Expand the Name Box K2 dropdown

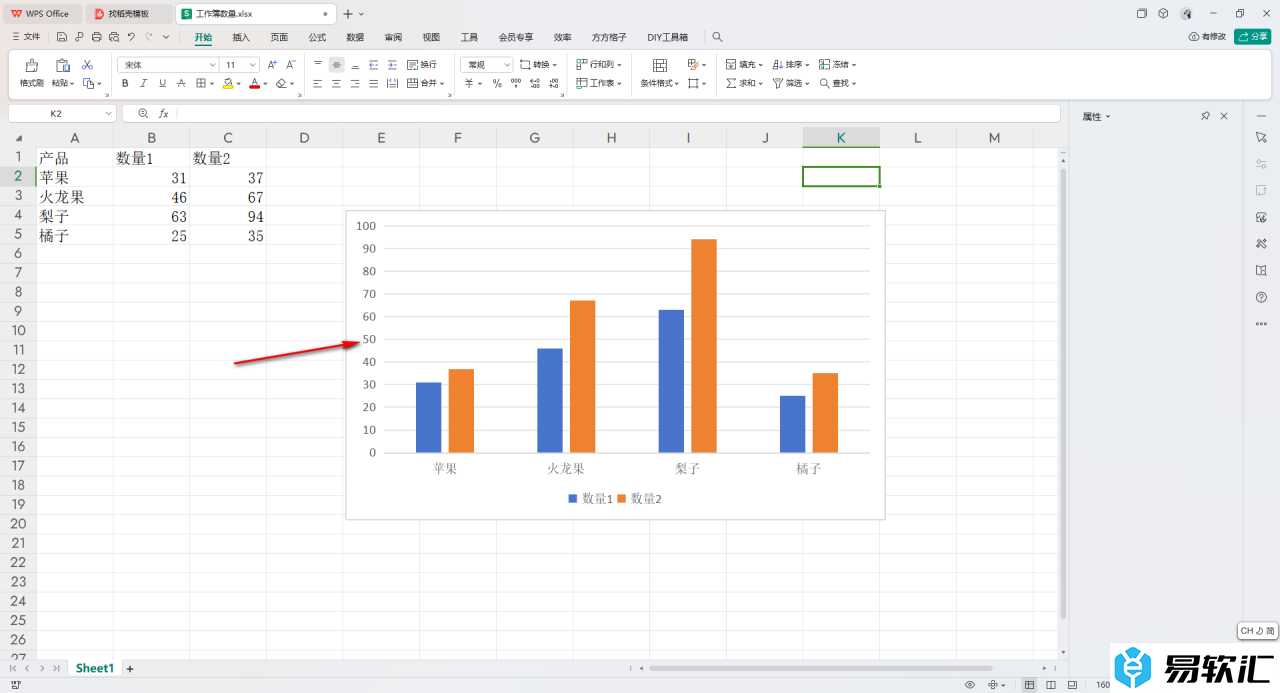108,114
